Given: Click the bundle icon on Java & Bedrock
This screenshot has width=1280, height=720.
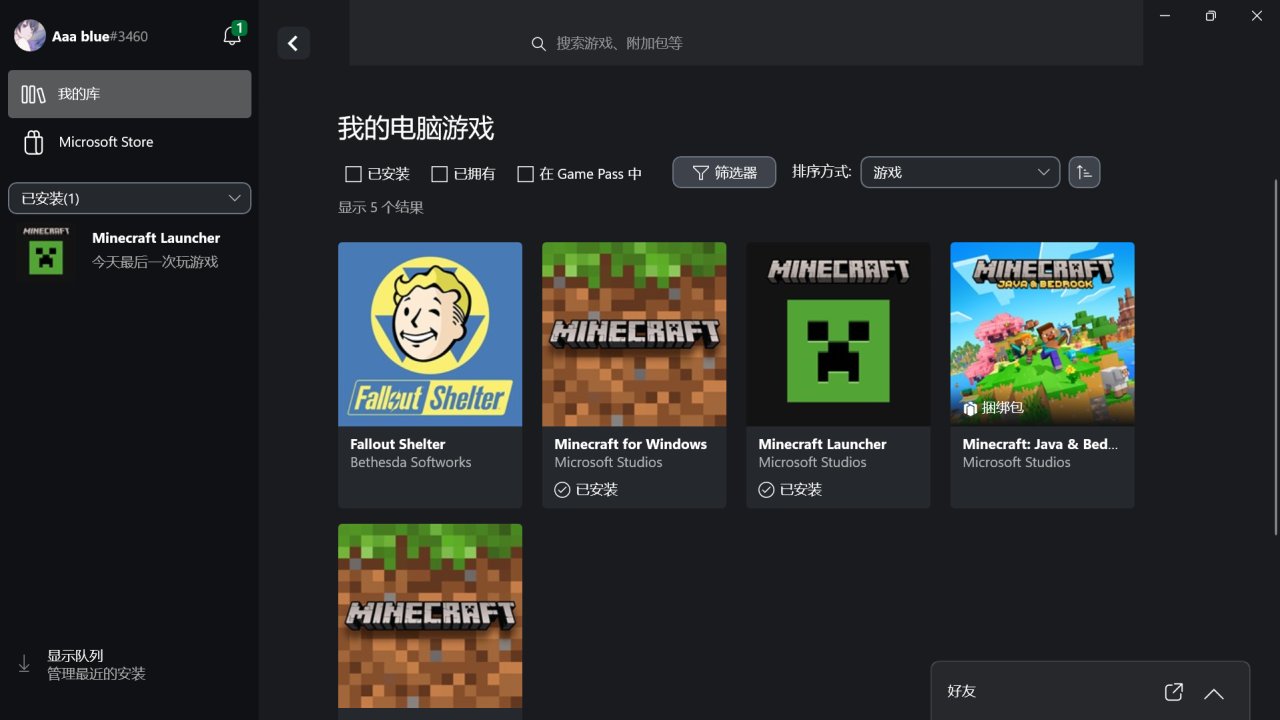Looking at the screenshot, I should tap(969, 409).
